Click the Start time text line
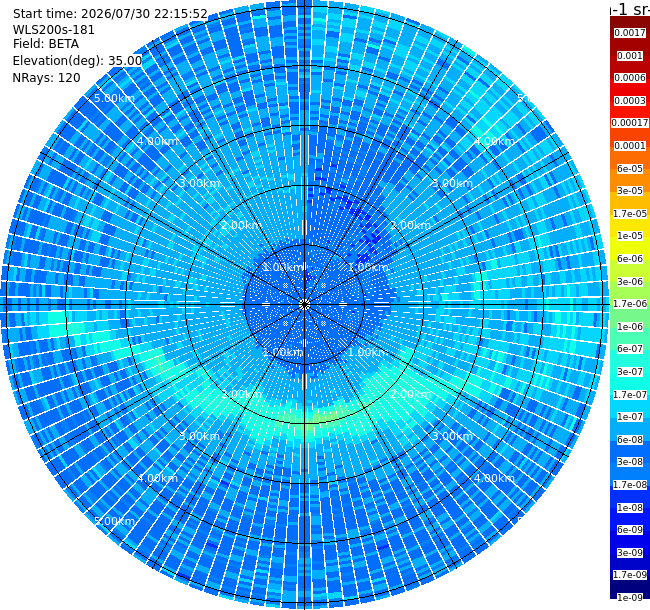Screen dimensions: 650x610 tap(110, 14)
